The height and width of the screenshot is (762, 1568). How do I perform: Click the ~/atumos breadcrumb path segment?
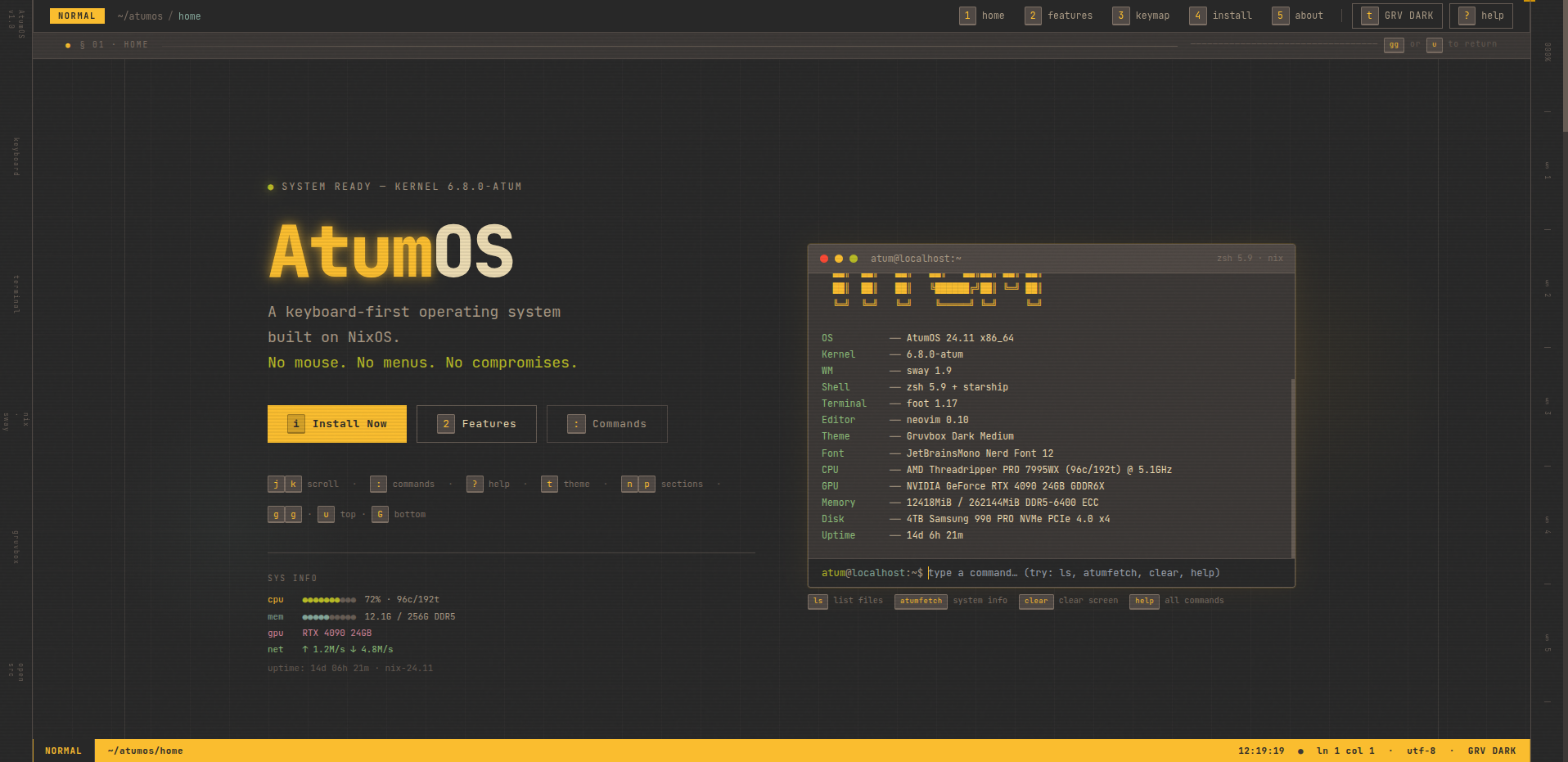point(140,16)
